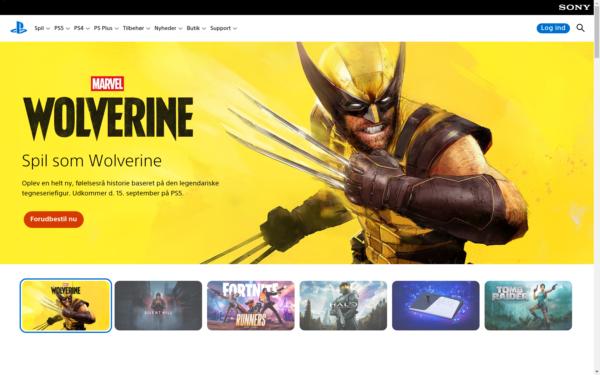Click the Log ind button

[553, 28]
